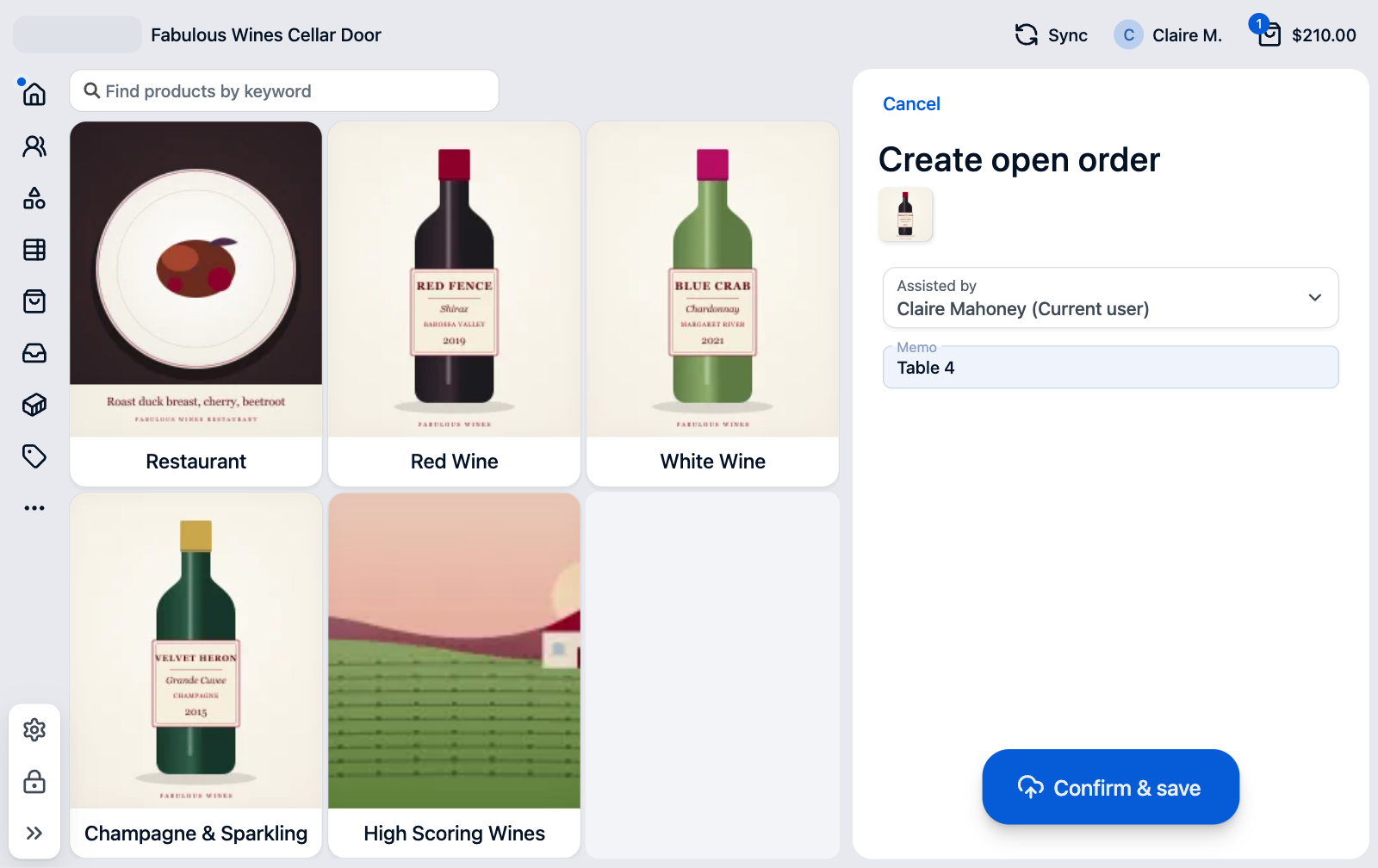This screenshot has width=1378, height=868.
Task: Click the Claire M. user avatar
Action: pyautogui.click(x=1128, y=34)
